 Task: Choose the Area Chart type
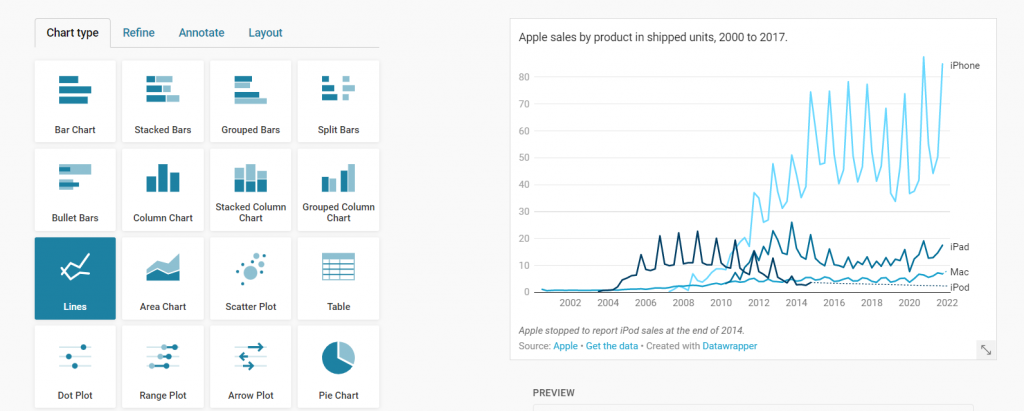tap(163, 278)
